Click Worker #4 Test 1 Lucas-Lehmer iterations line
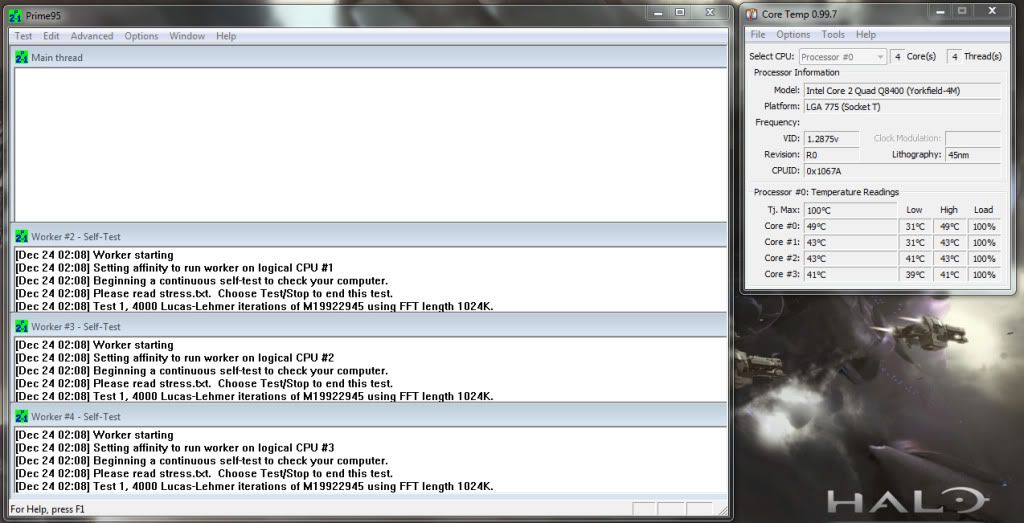The width and height of the screenshot is (1024, 523). point(254,486)
